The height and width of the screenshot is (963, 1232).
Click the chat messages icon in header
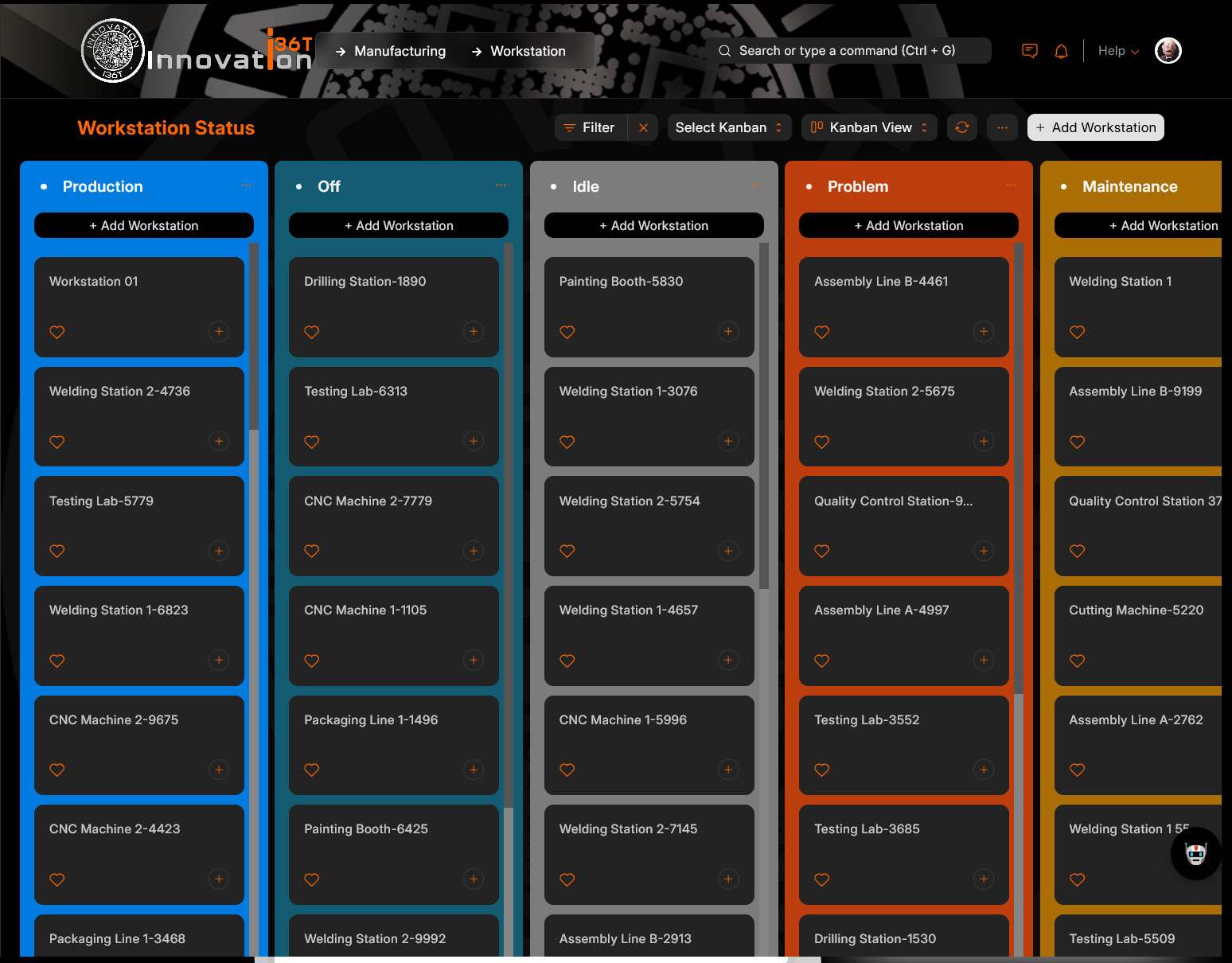pos(1029,51)
